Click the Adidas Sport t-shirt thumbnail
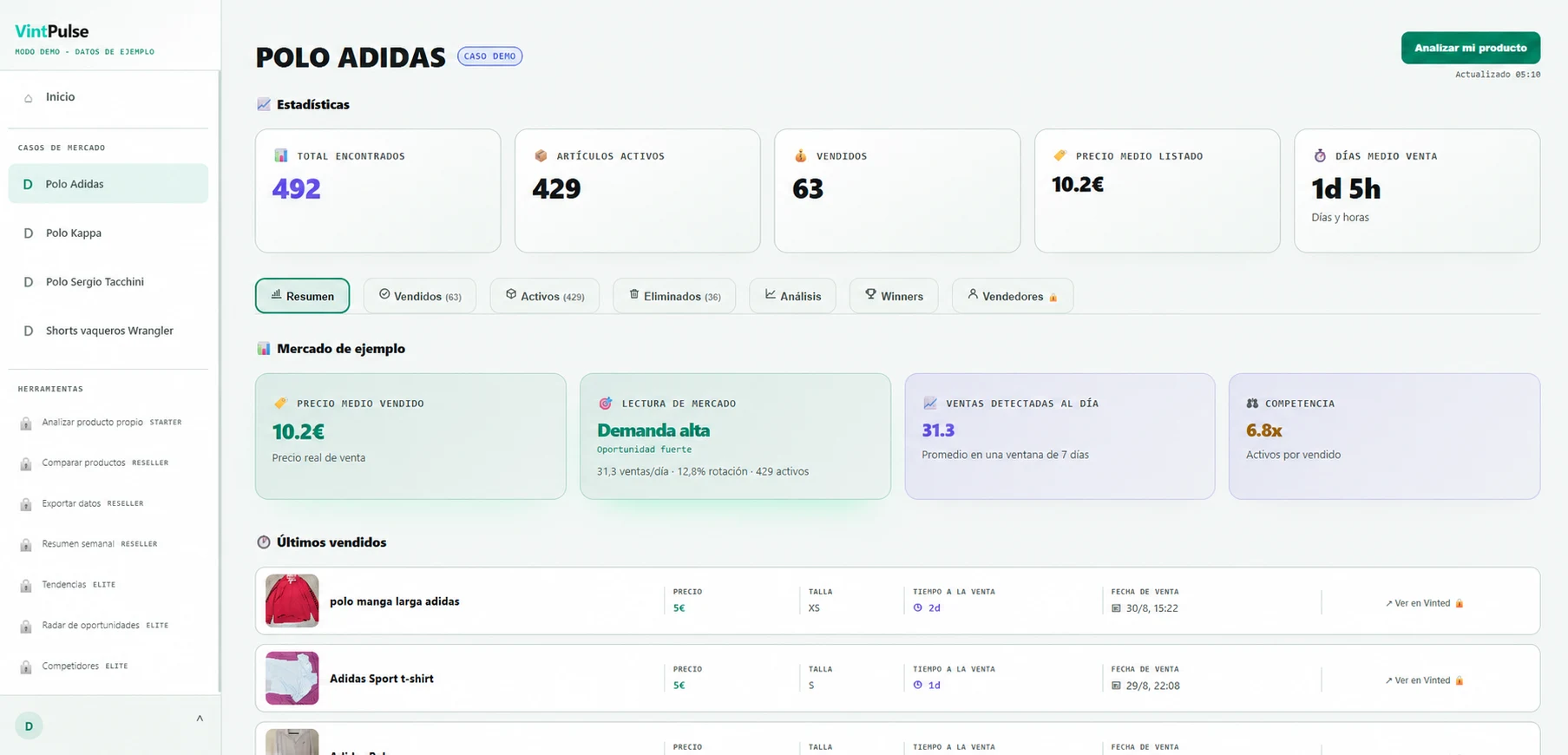 click(292, 678)
